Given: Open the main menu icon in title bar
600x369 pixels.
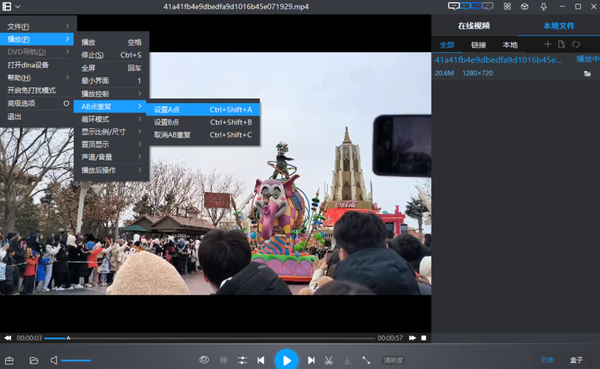Looking at the screenshot, I should click(x=7, y=7).
